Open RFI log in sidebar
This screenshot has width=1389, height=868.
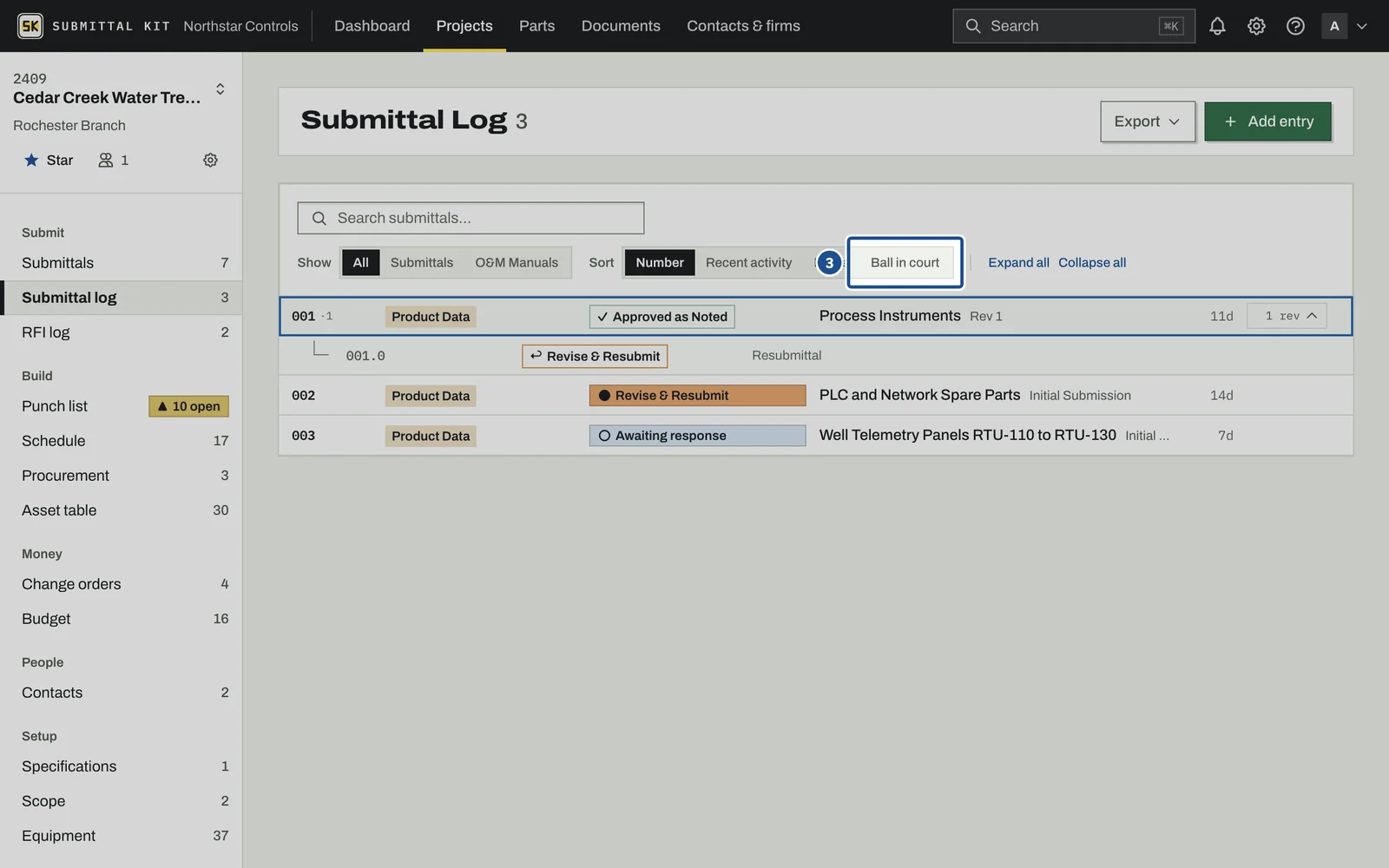point(121,332)
